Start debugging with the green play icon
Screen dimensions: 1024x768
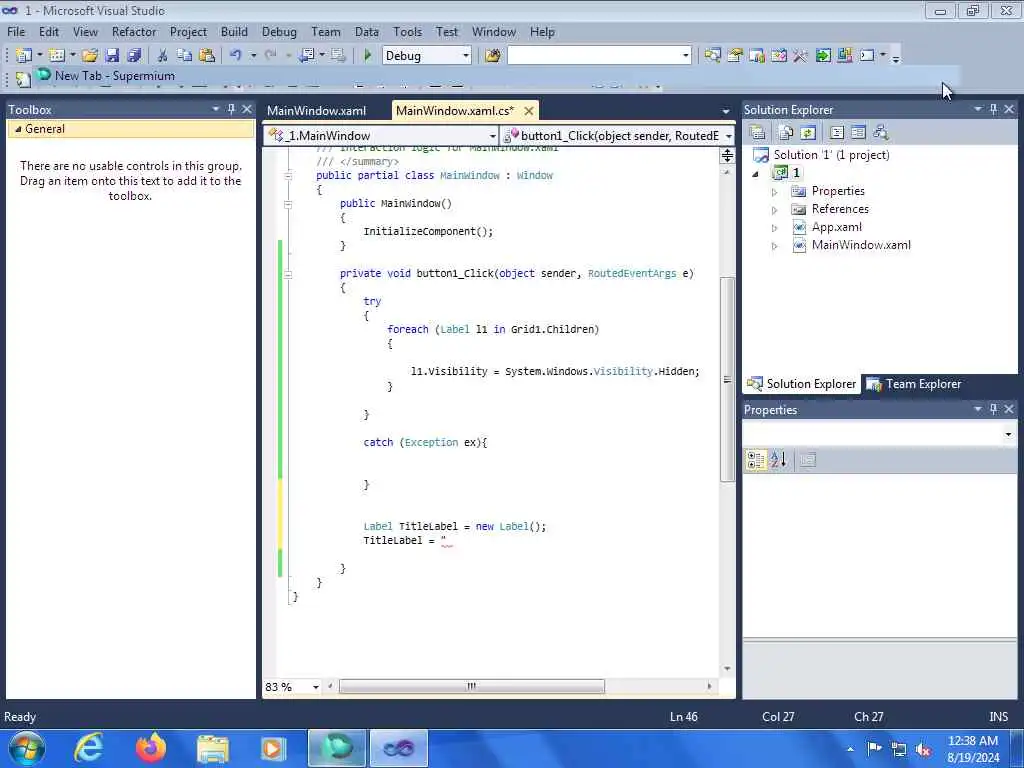[x=367, y=56]
